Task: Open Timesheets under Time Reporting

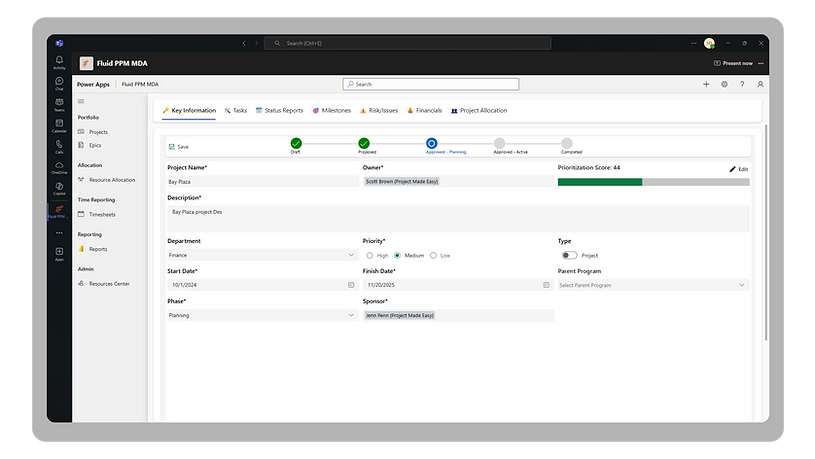Action: 97,215
